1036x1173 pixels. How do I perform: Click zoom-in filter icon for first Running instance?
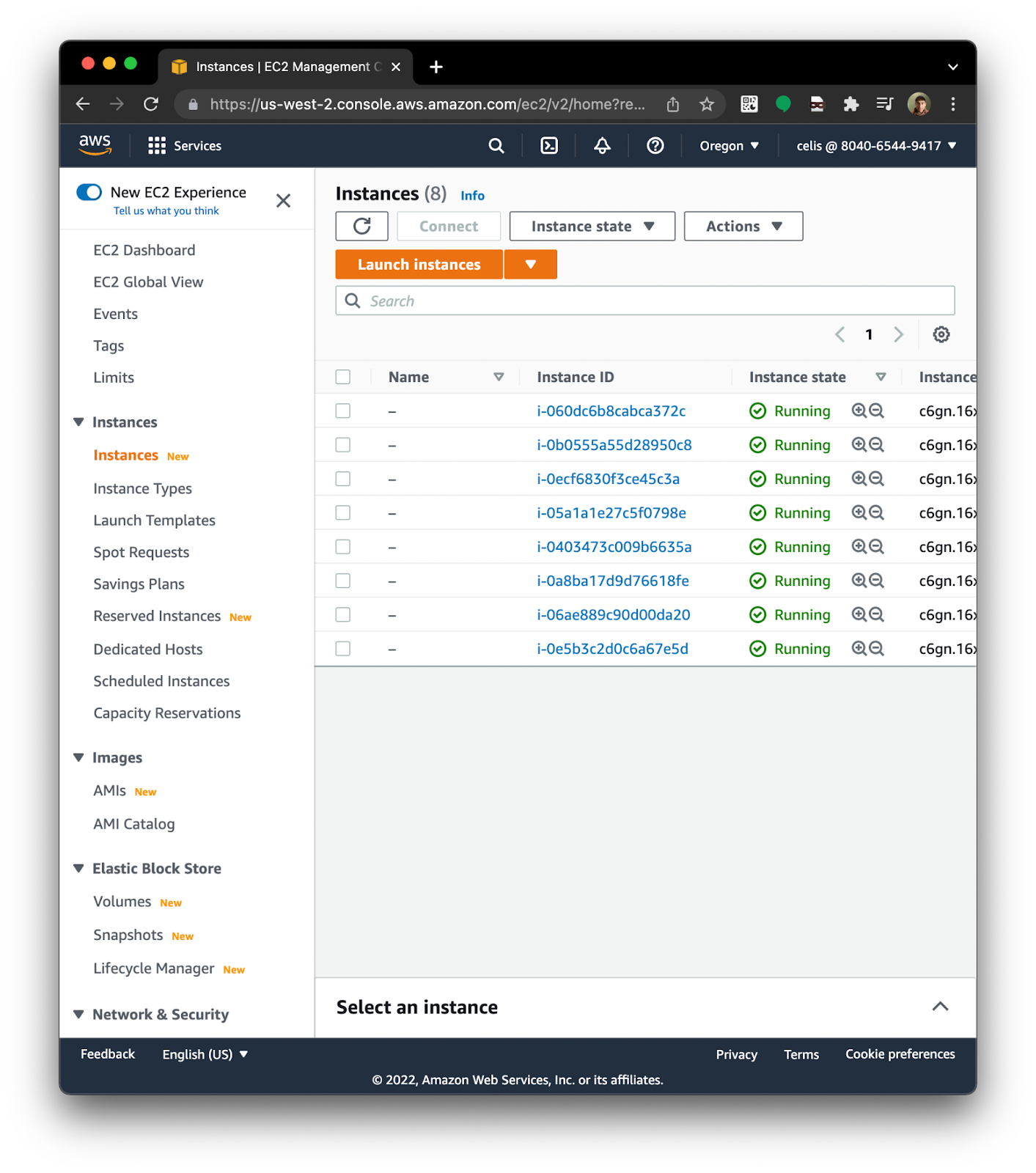859,411
